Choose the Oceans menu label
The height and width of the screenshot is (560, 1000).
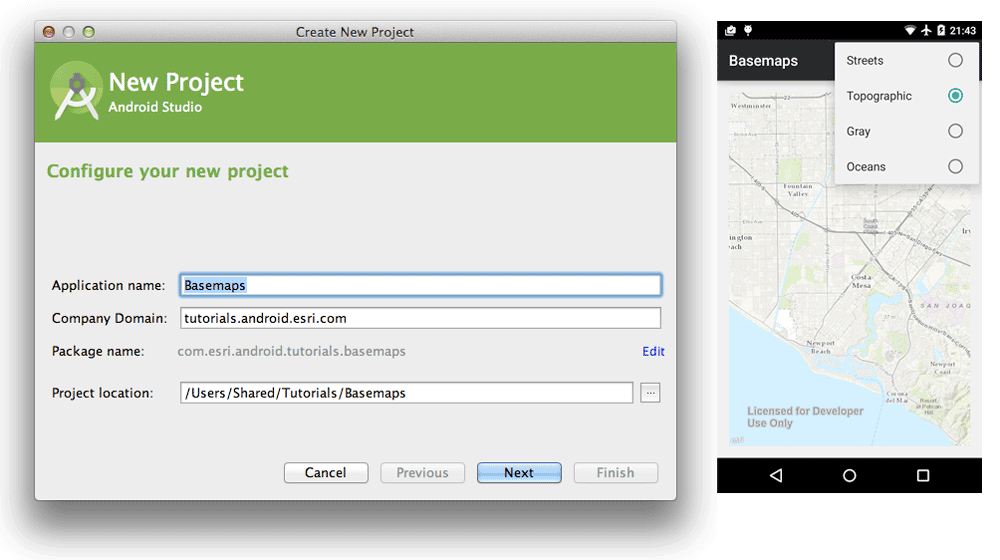click(x=865, y=167)
